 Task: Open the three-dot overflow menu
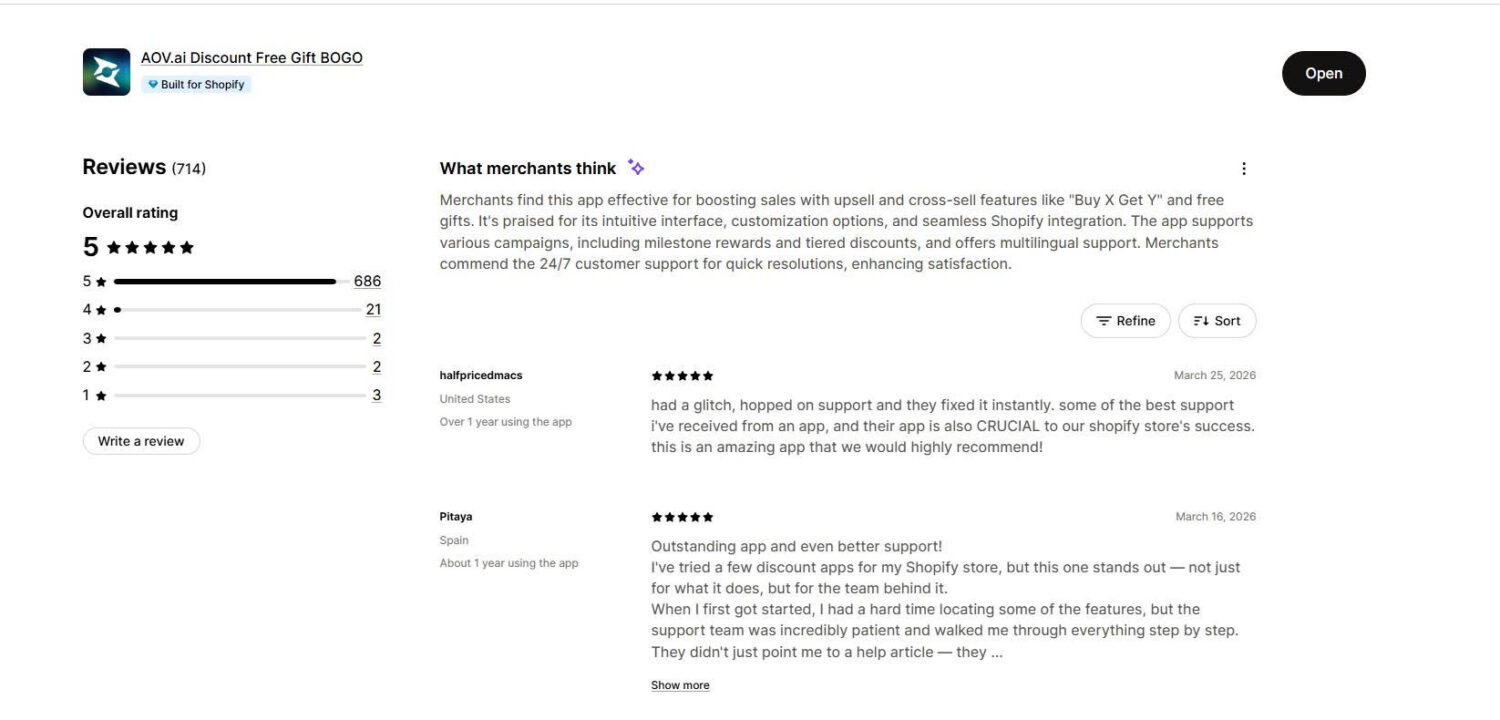click(1244, 168)
